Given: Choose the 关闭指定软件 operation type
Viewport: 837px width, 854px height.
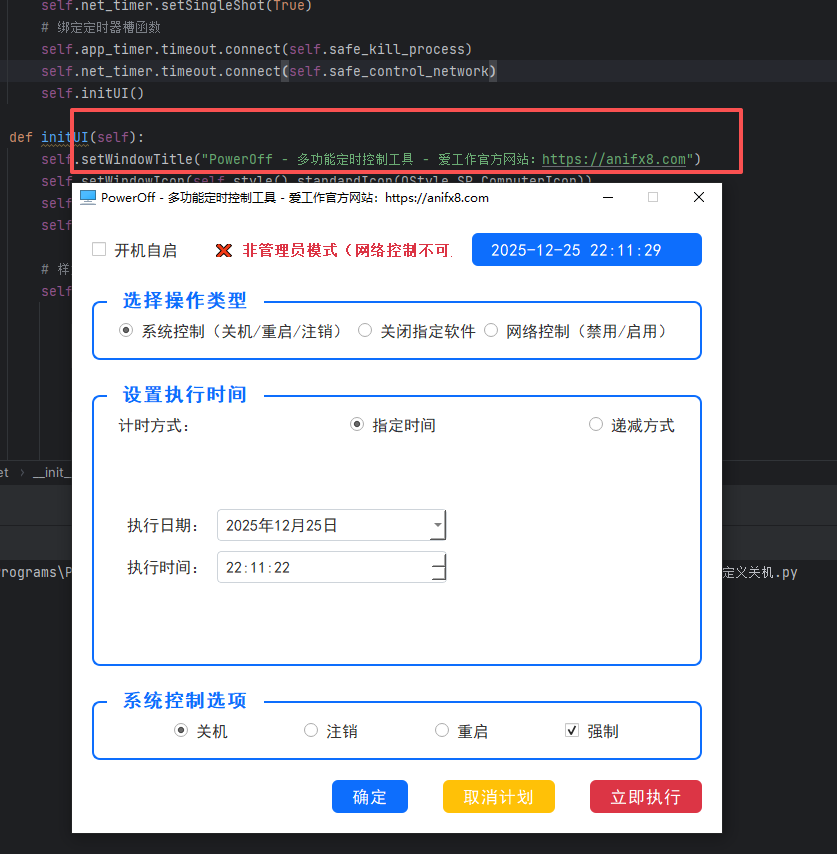Looking at the screenshot, I should 365,331.
